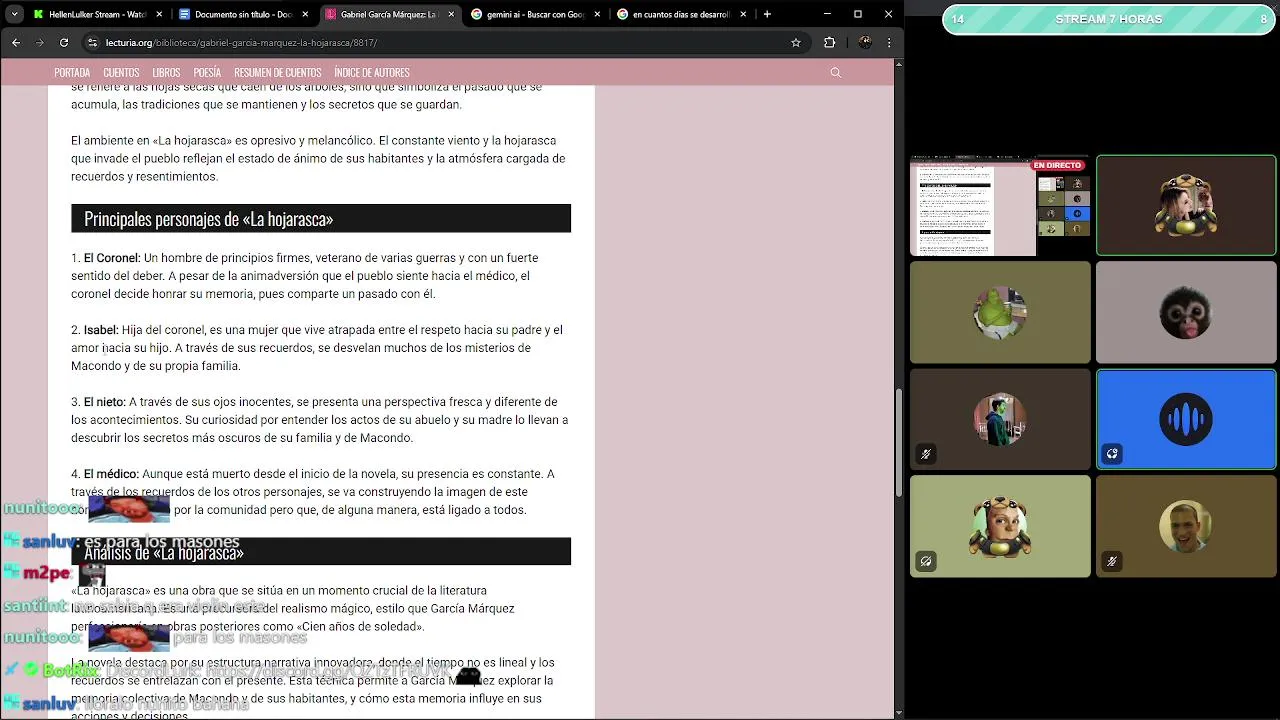The image size is (1280, 720).
Task: Open the gemini ai Google search tab
Action: click(x=527, y=14)
